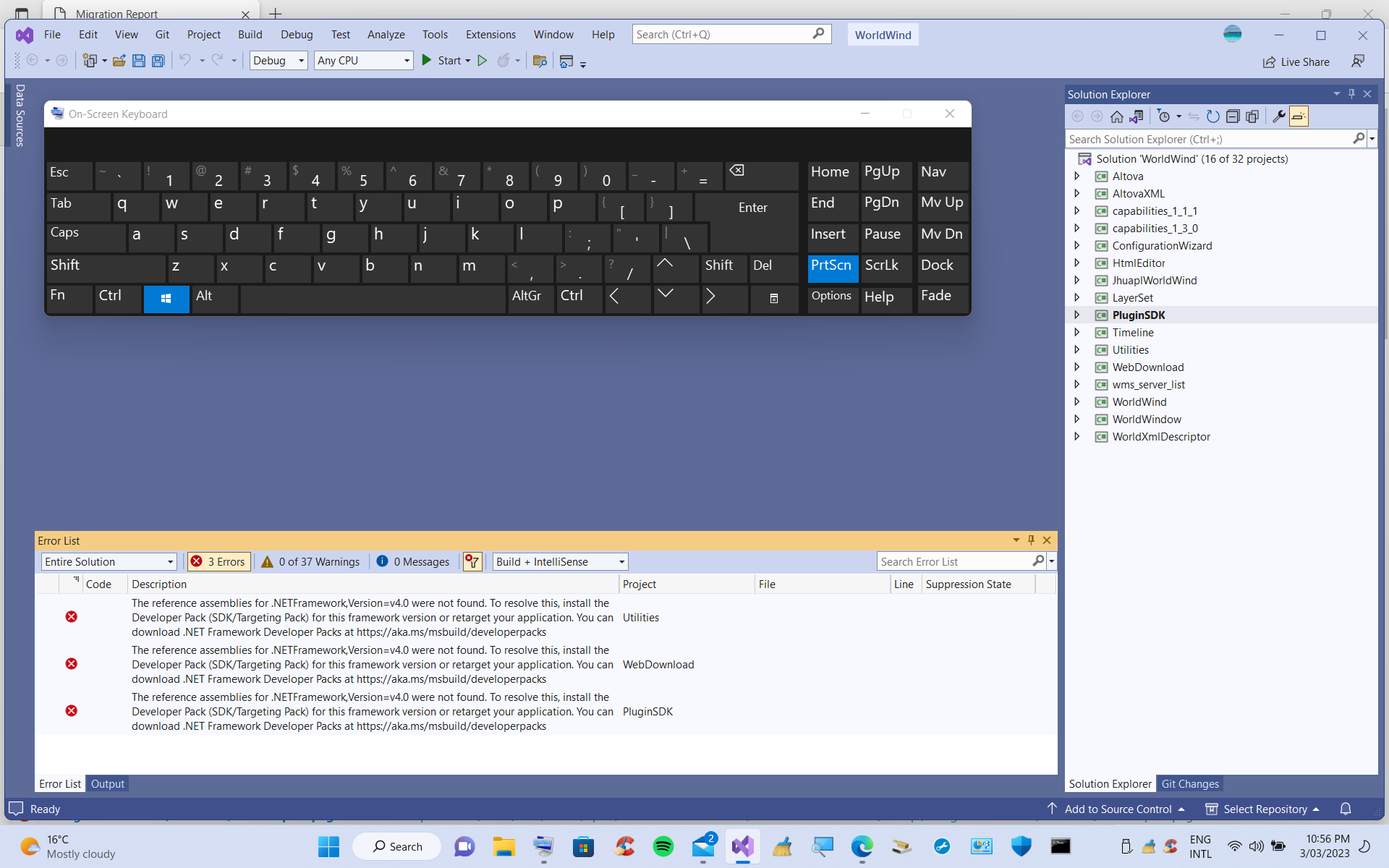The image size is (1389, 868).
Task: Click the New Project toolbar icon
Action: (x=90, y=61)
